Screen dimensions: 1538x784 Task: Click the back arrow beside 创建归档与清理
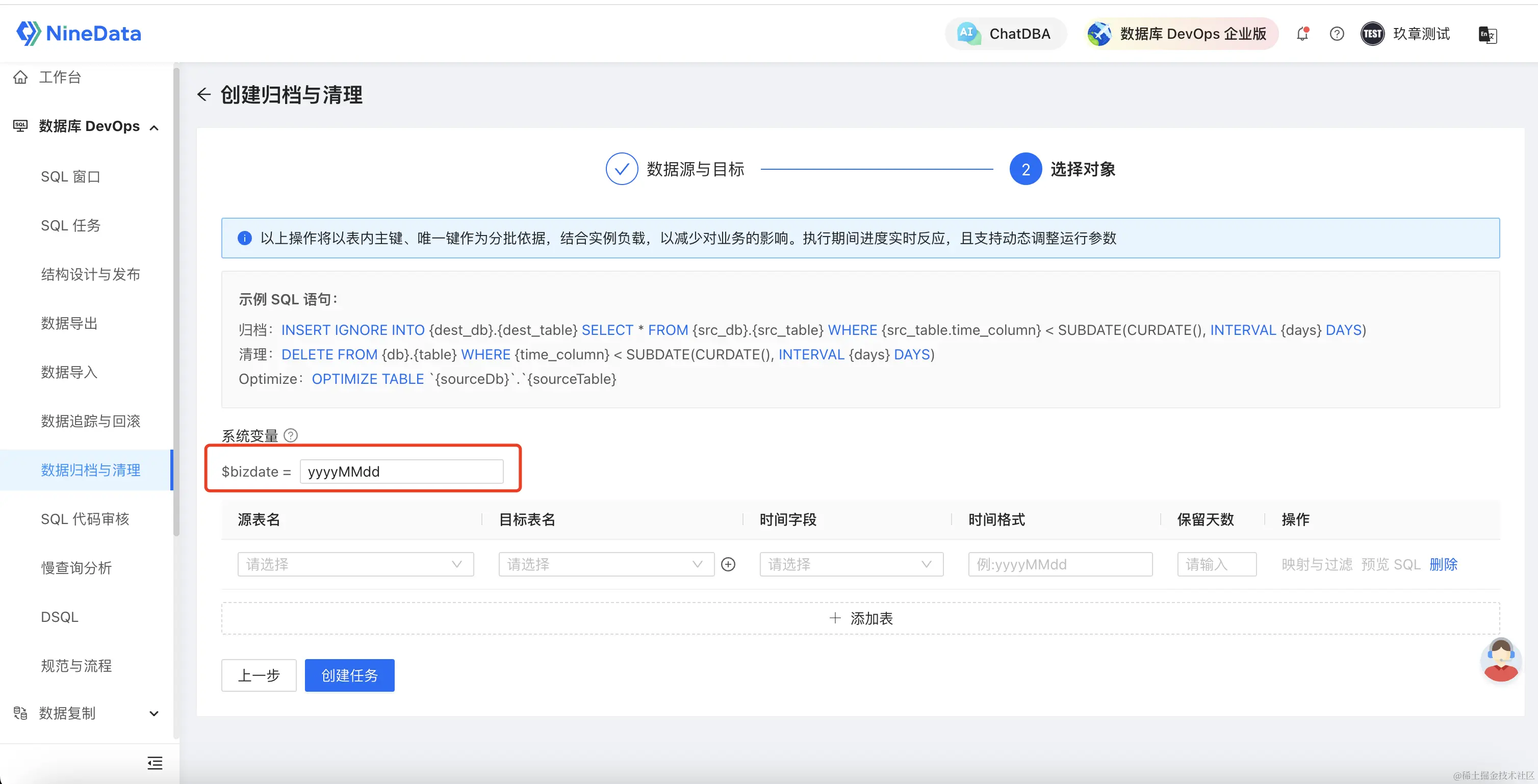[x=204, y=94]
